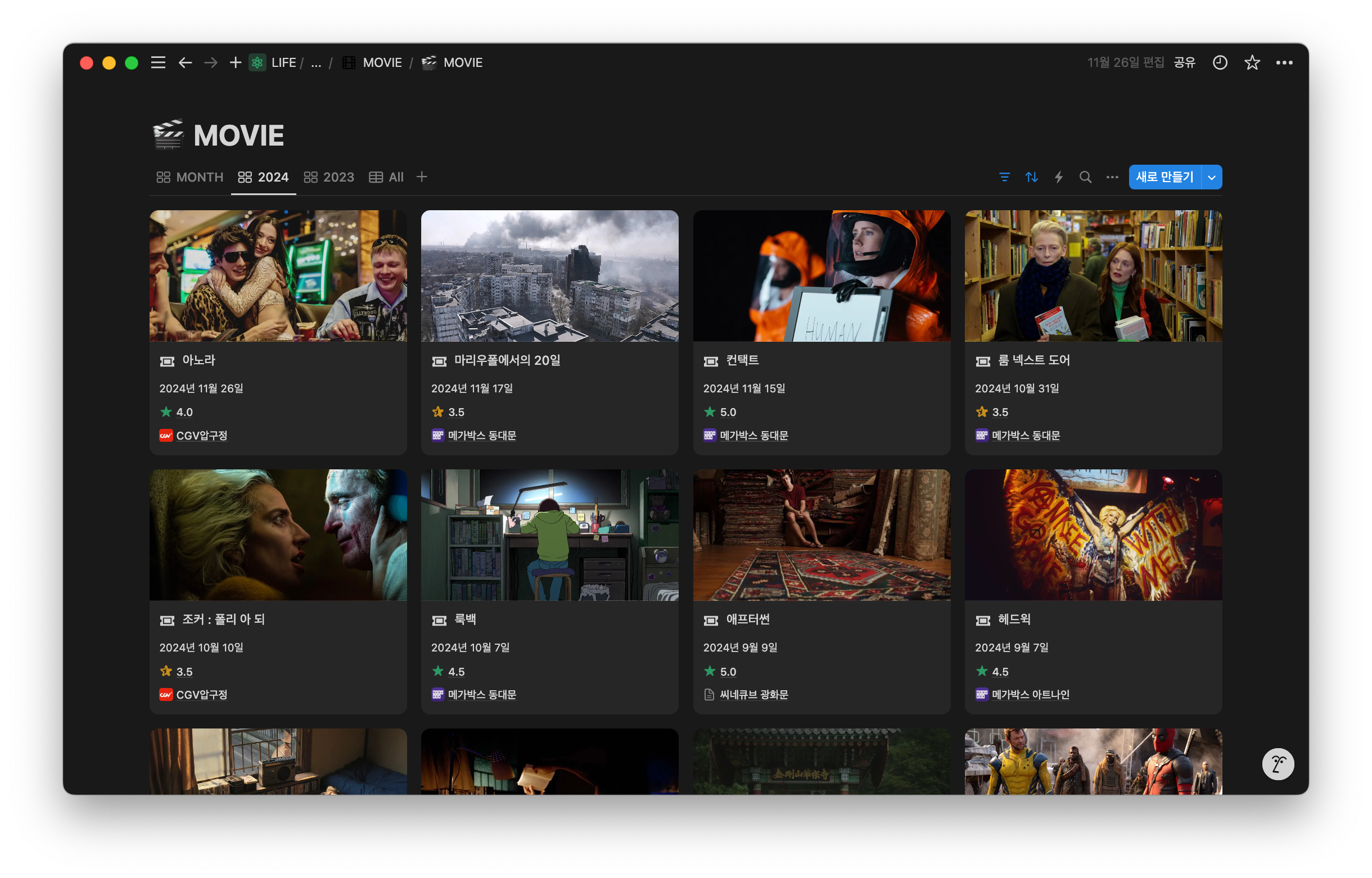Go back with the left arrow
The image size is (1372, 878).
(x=185, y=63)
